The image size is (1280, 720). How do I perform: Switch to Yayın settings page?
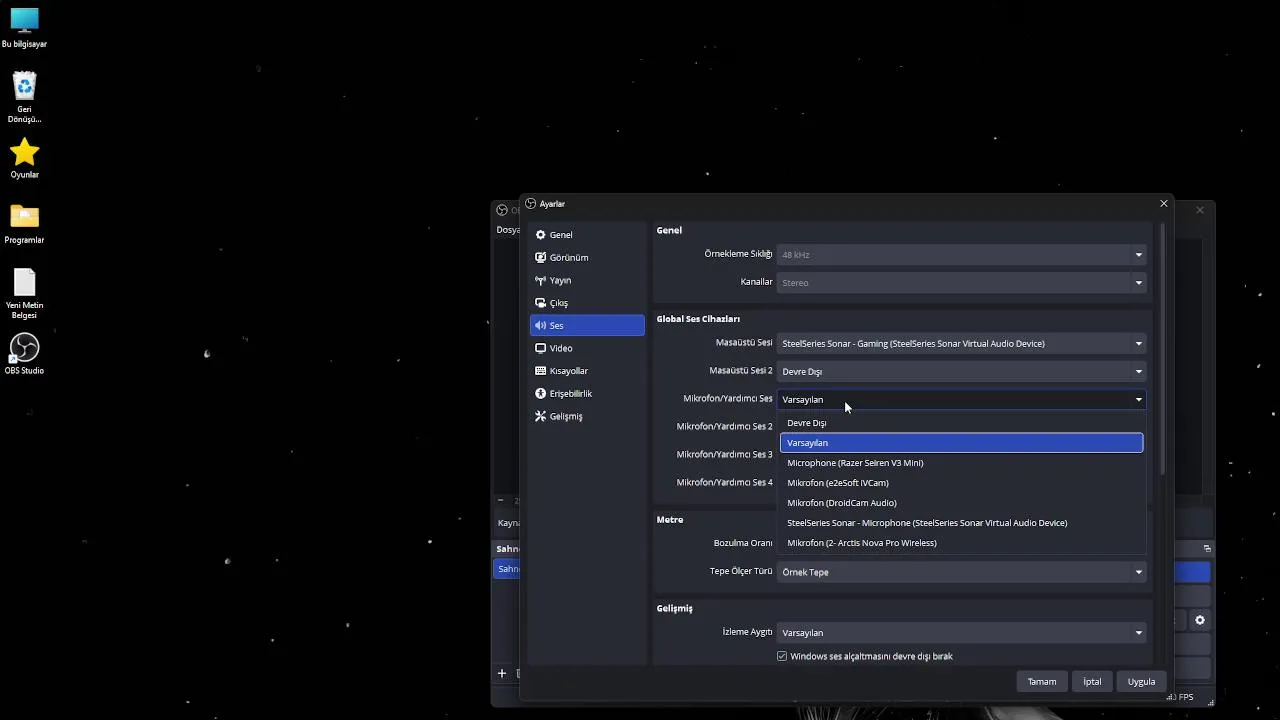click(x=587, y=281)
